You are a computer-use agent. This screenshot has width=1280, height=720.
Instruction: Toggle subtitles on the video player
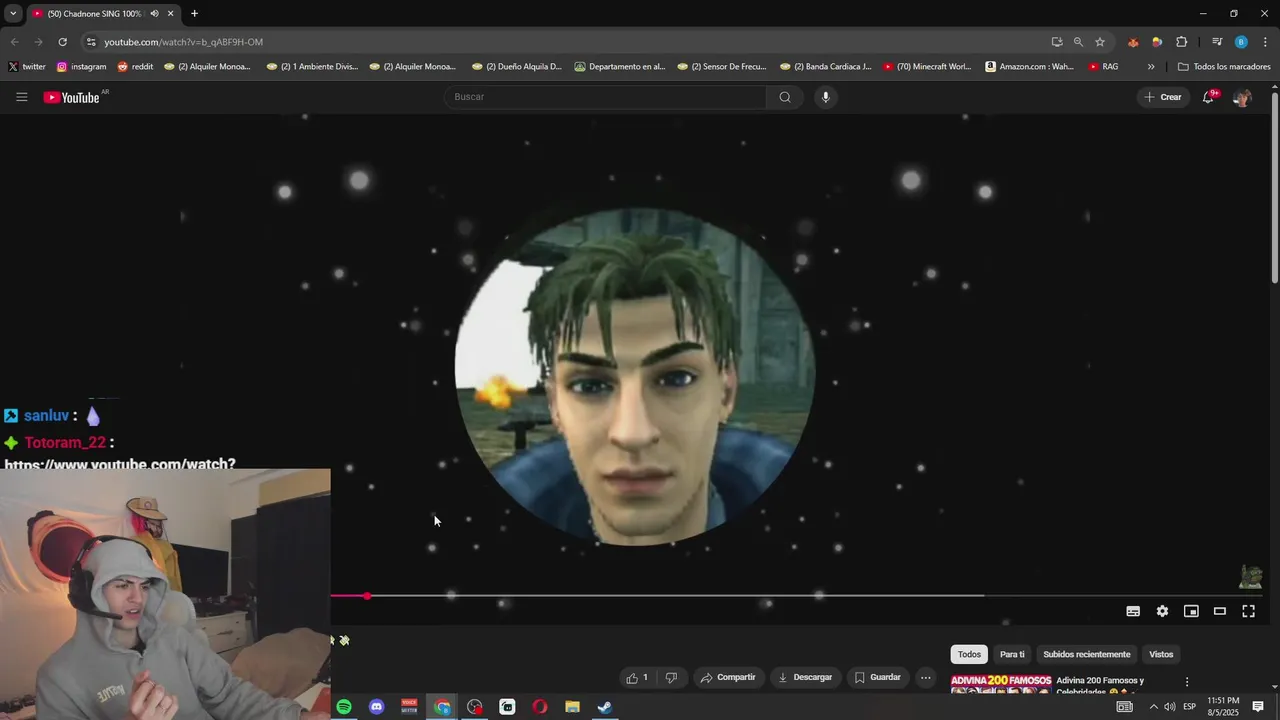(1133, 611)
